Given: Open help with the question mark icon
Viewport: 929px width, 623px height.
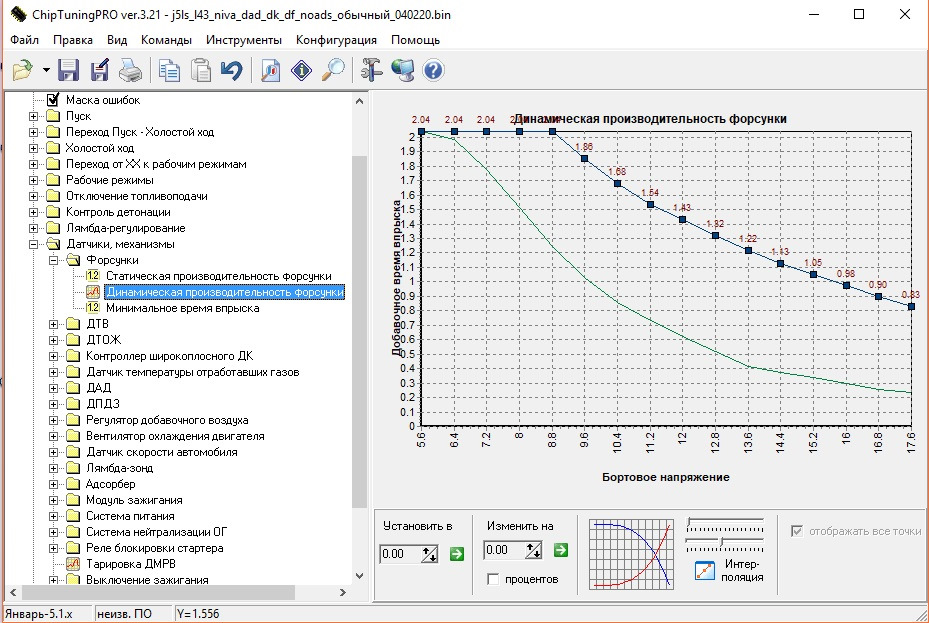Looking at the screenshot, I should (434, 70).
